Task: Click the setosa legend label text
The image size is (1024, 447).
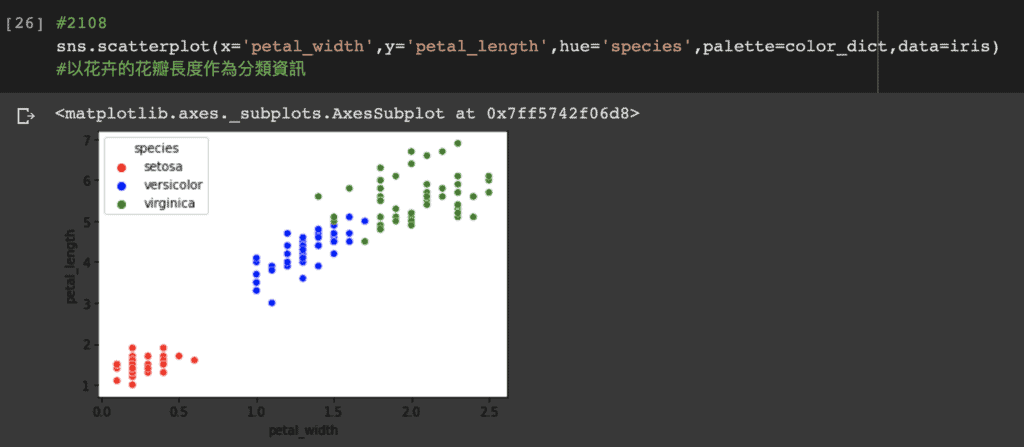Action: [163, 167]
